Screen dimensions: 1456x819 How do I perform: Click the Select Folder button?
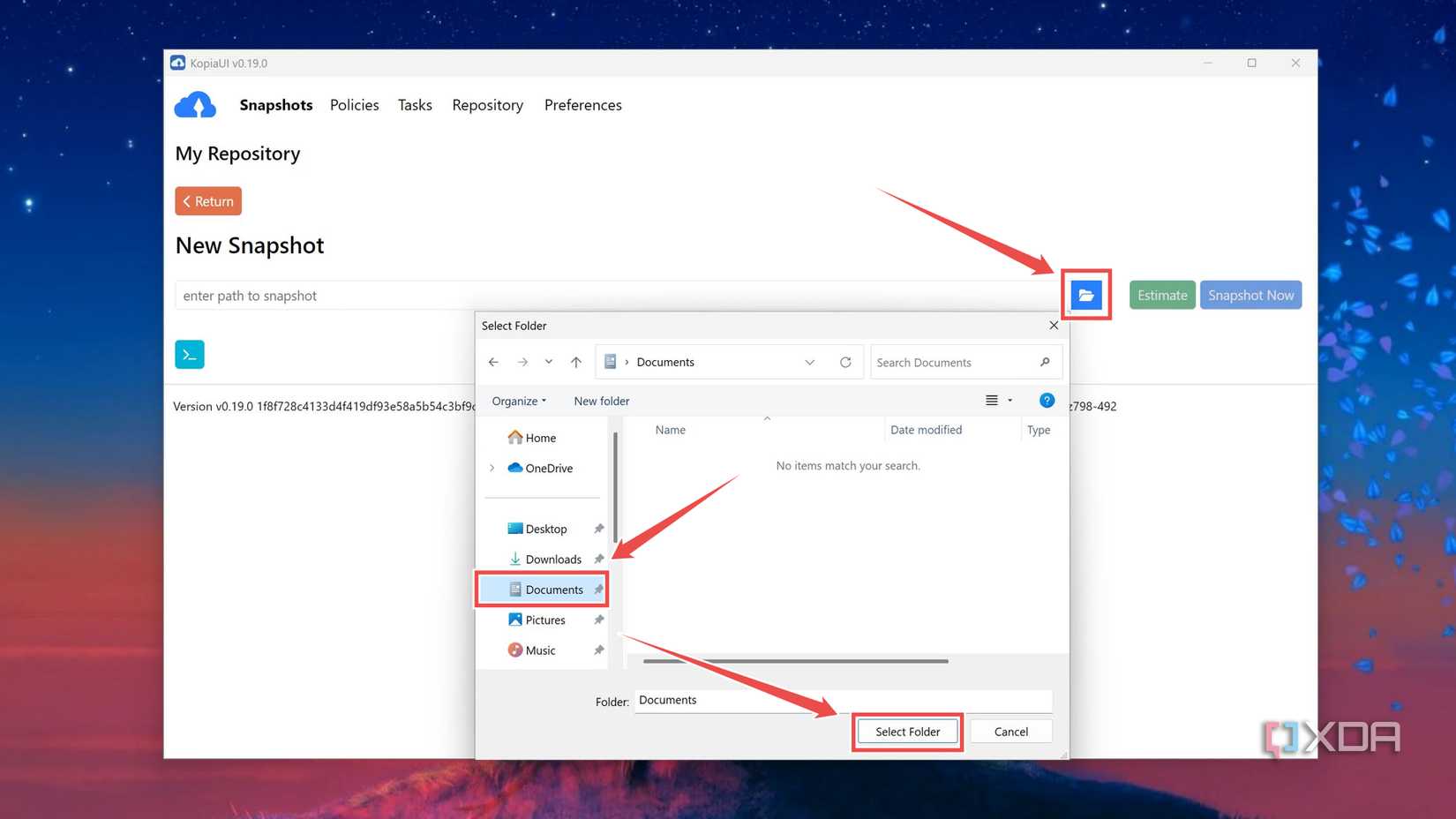point(907,732)
